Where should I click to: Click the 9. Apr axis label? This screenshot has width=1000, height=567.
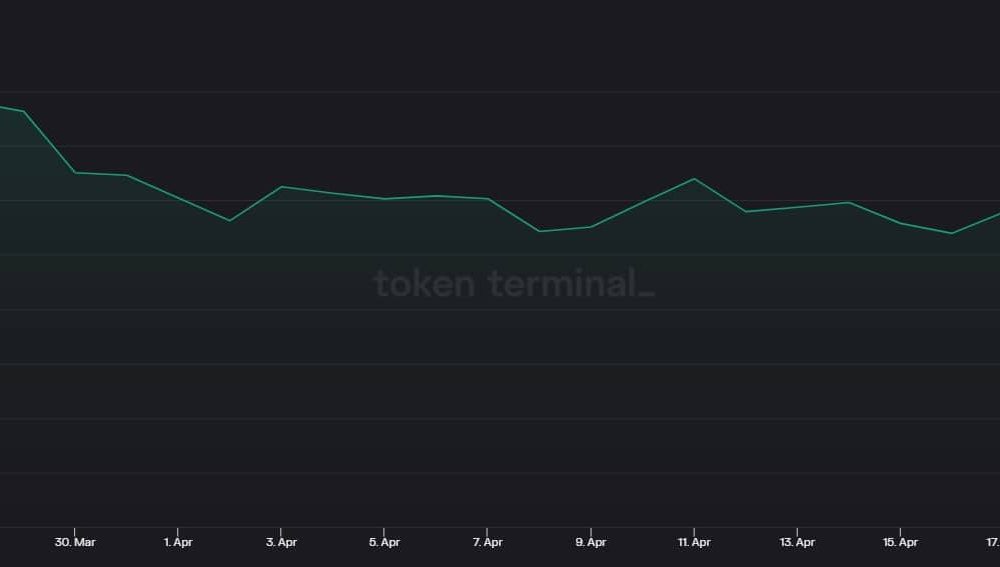(x=591, y=542)
